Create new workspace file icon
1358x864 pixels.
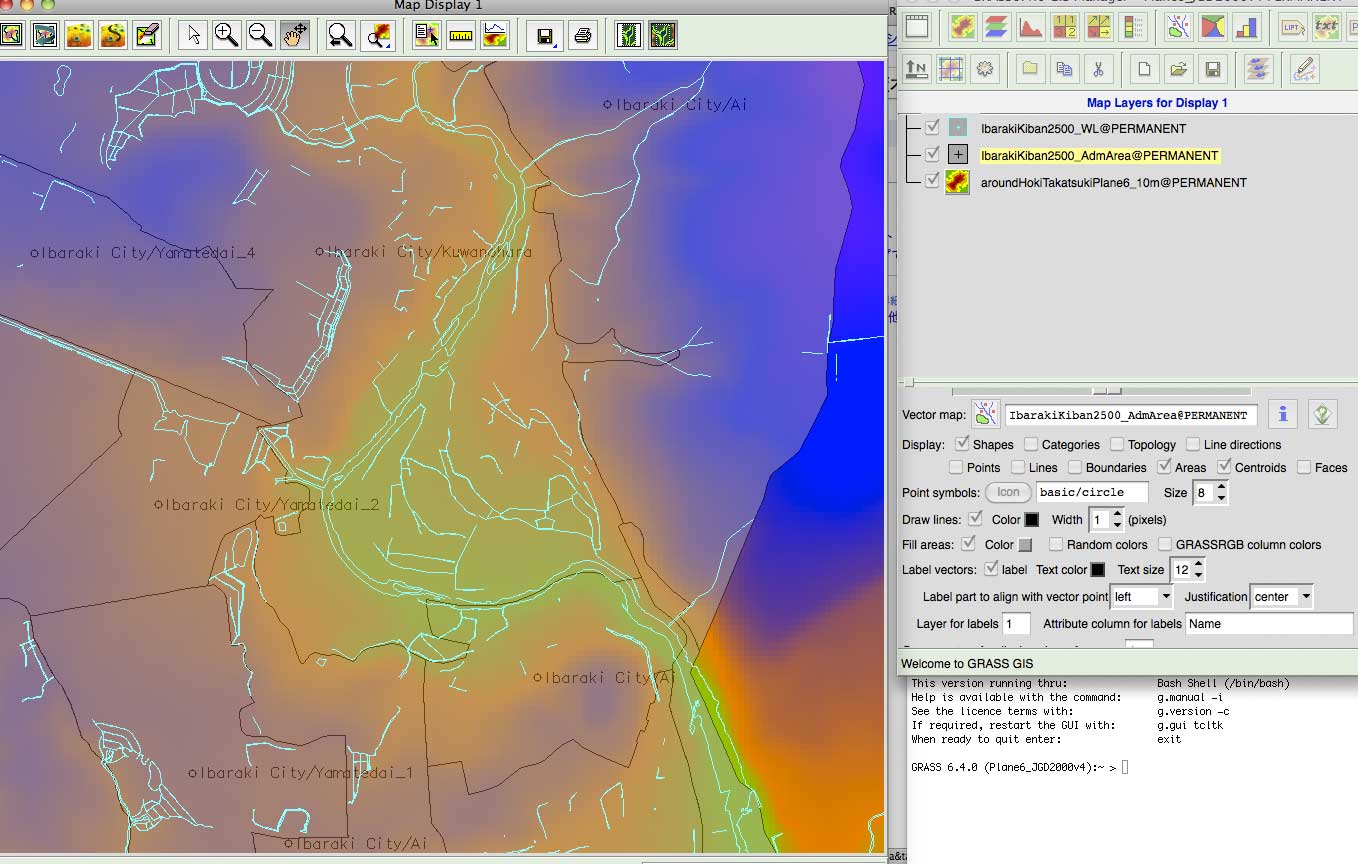[x=1145, y=69]
